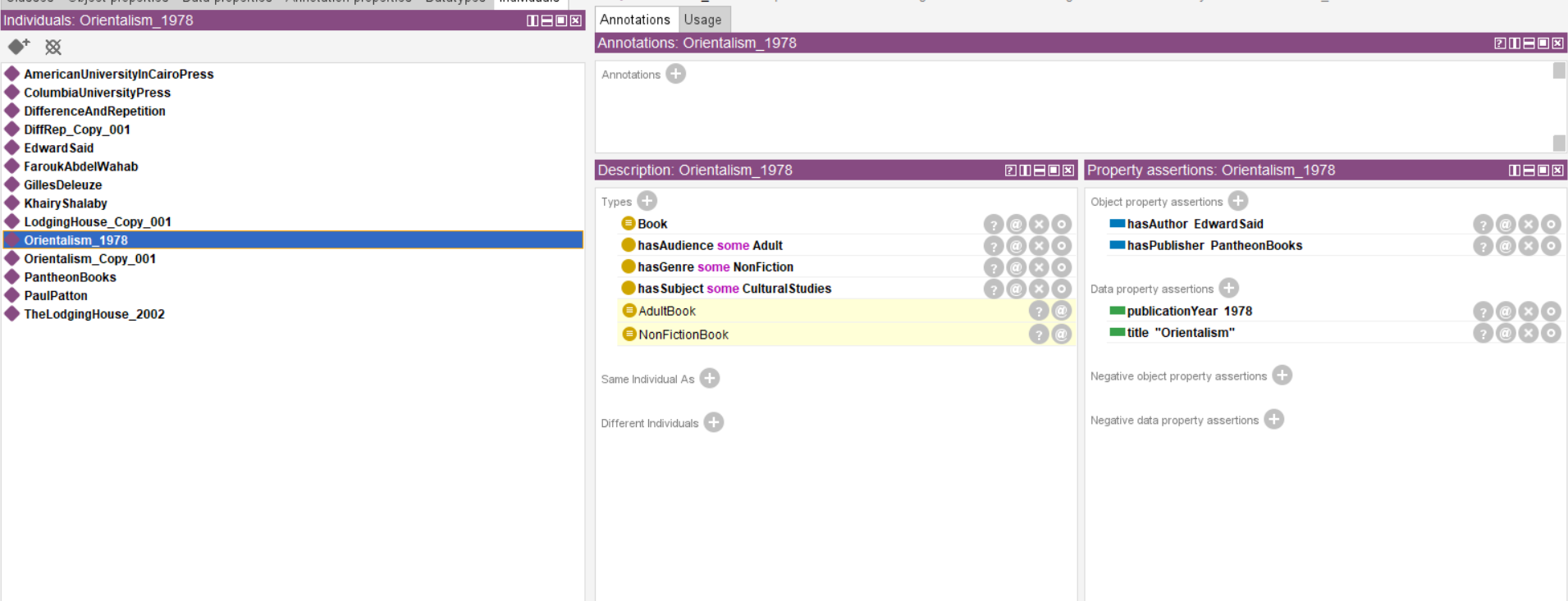The width and height of the screenshot is (1568, 601).
Task: Add a Different Individuals entry
Action: coord(714,422)
